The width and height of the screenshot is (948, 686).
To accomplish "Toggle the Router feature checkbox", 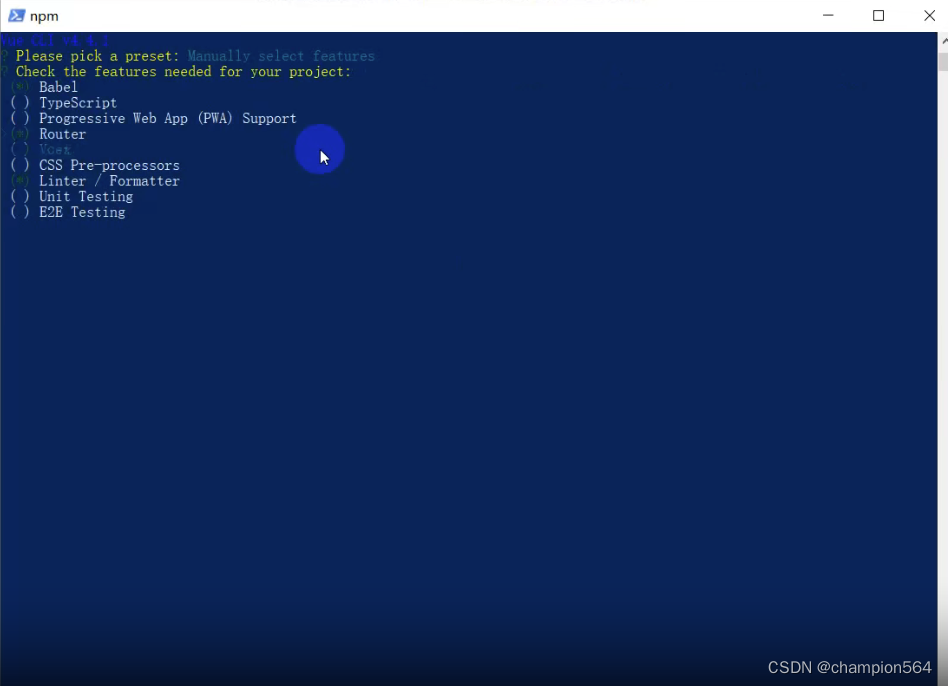I will (x=20, y=134).
